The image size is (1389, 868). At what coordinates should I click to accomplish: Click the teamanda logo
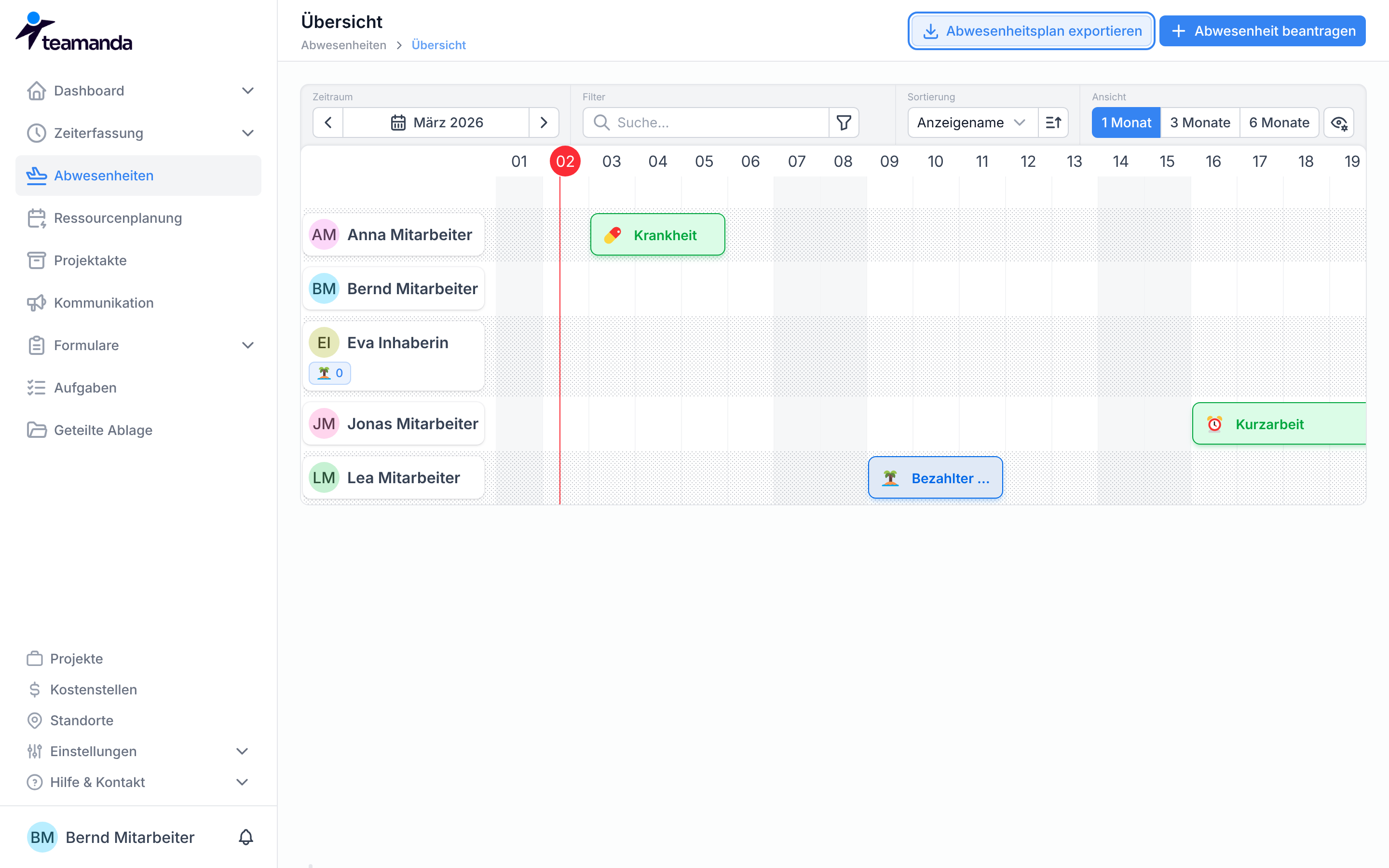[x=73, y=31]
